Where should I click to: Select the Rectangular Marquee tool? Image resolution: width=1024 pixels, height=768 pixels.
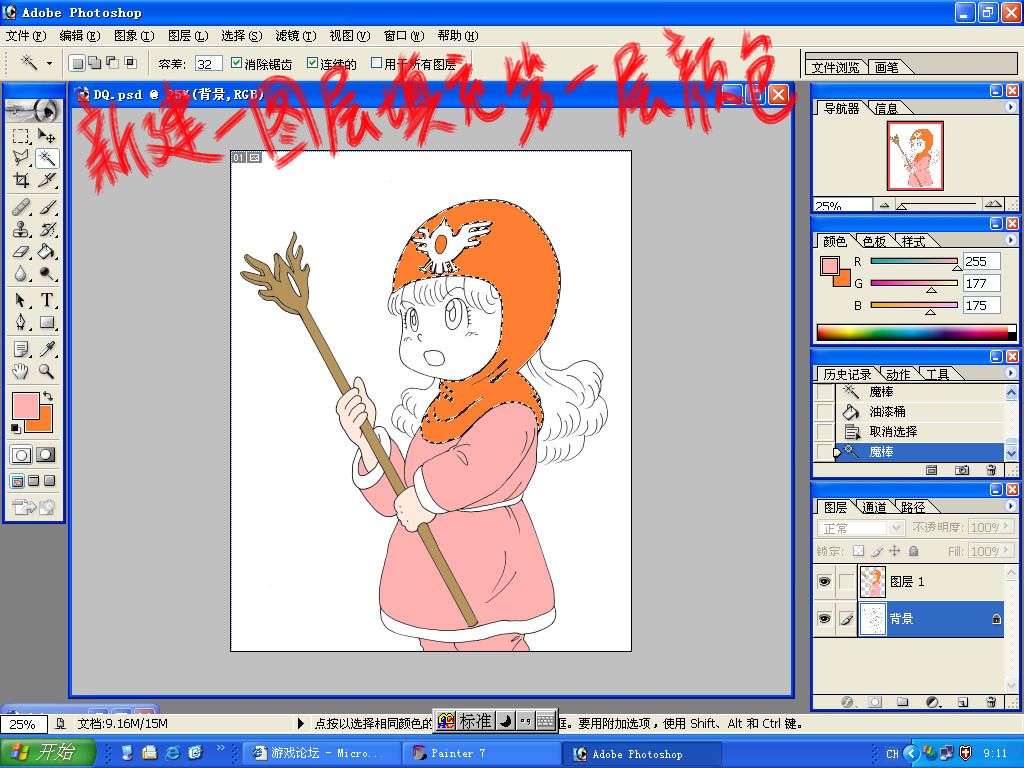[21, 136]
